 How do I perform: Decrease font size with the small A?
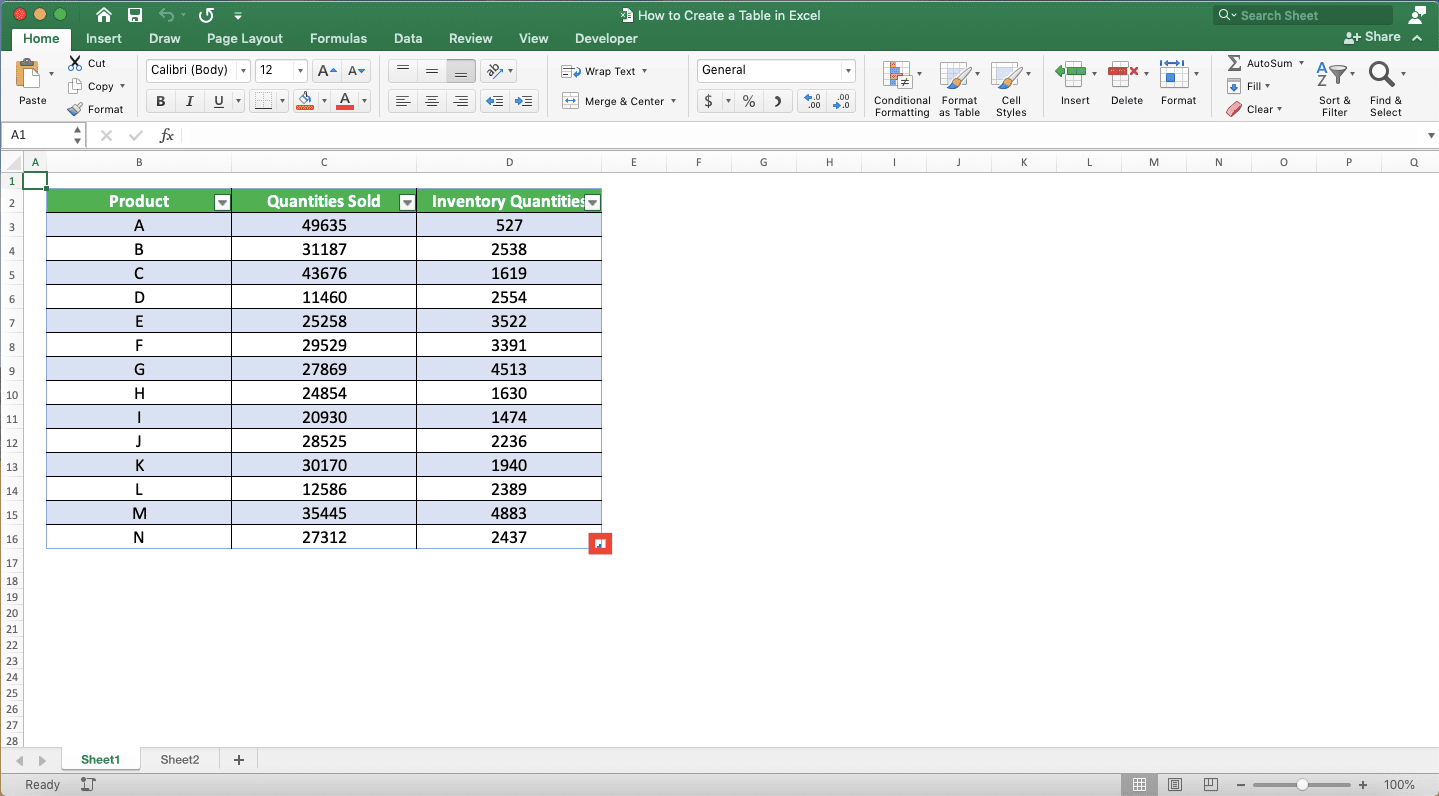[x=356, y=70]
